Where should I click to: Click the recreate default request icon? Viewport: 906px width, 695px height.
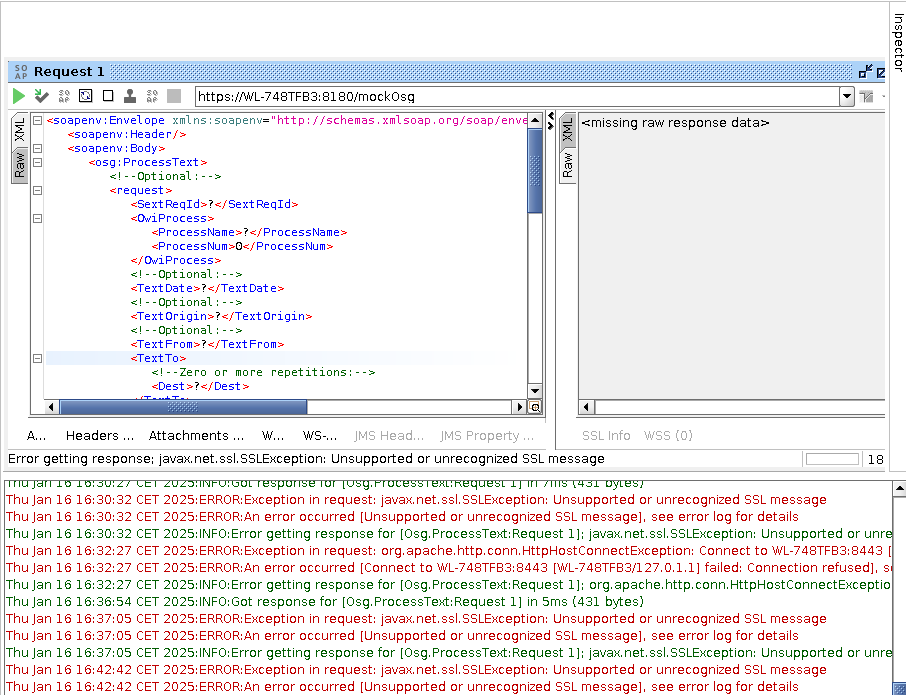pyautogui.click(x=85, y=97)
